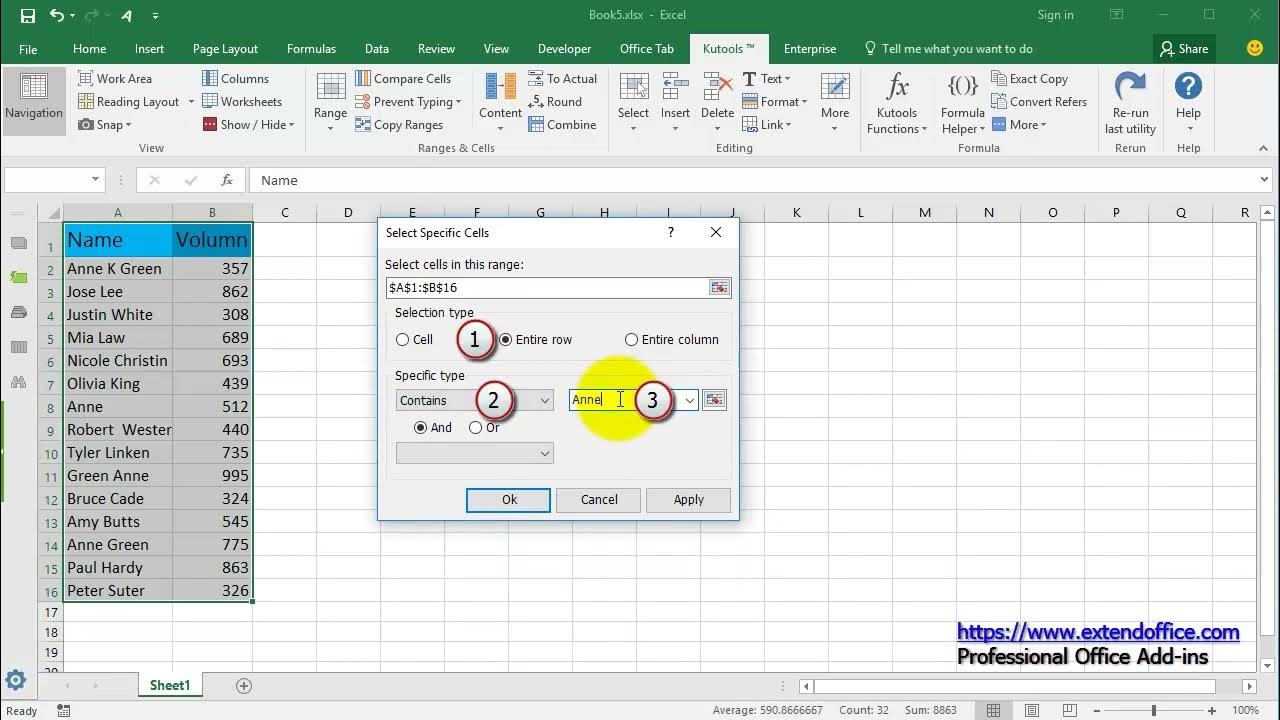Re-run the last utility
Viewport: 1280px width, 720px height.
pyautogui.click(x=1130, y=103)
